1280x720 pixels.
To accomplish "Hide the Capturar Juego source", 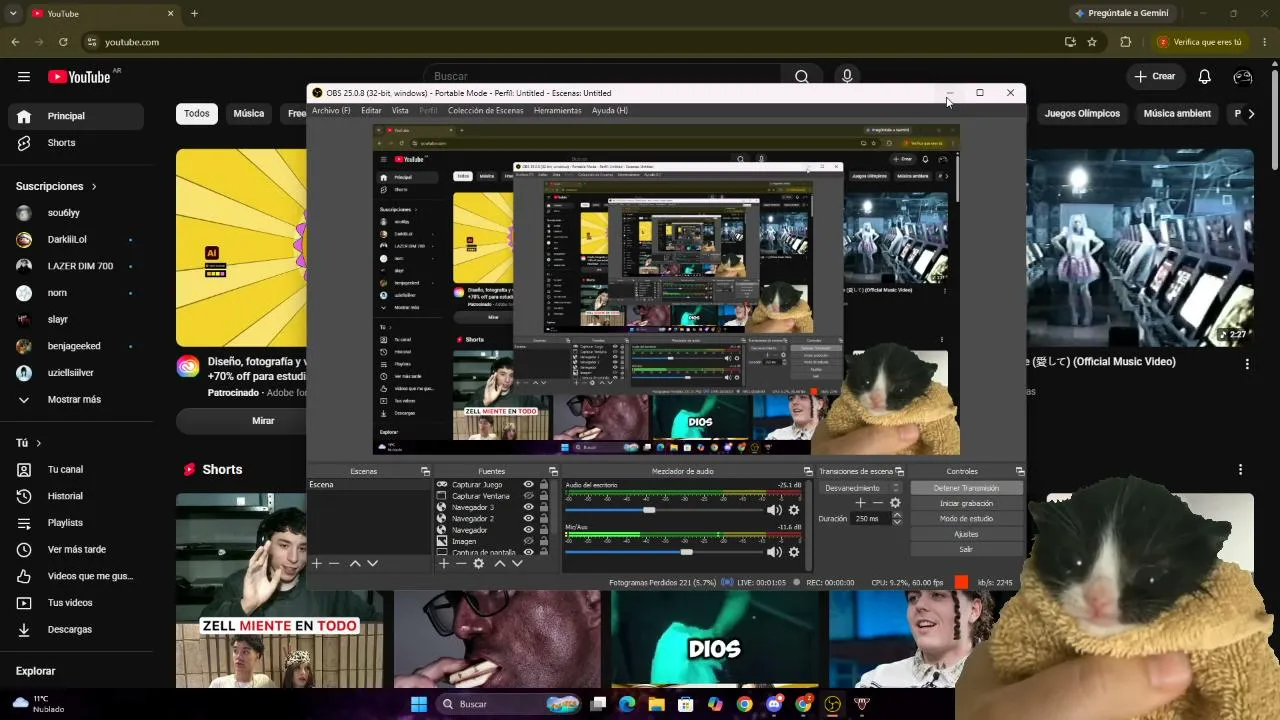I will [x=529, y=485].
